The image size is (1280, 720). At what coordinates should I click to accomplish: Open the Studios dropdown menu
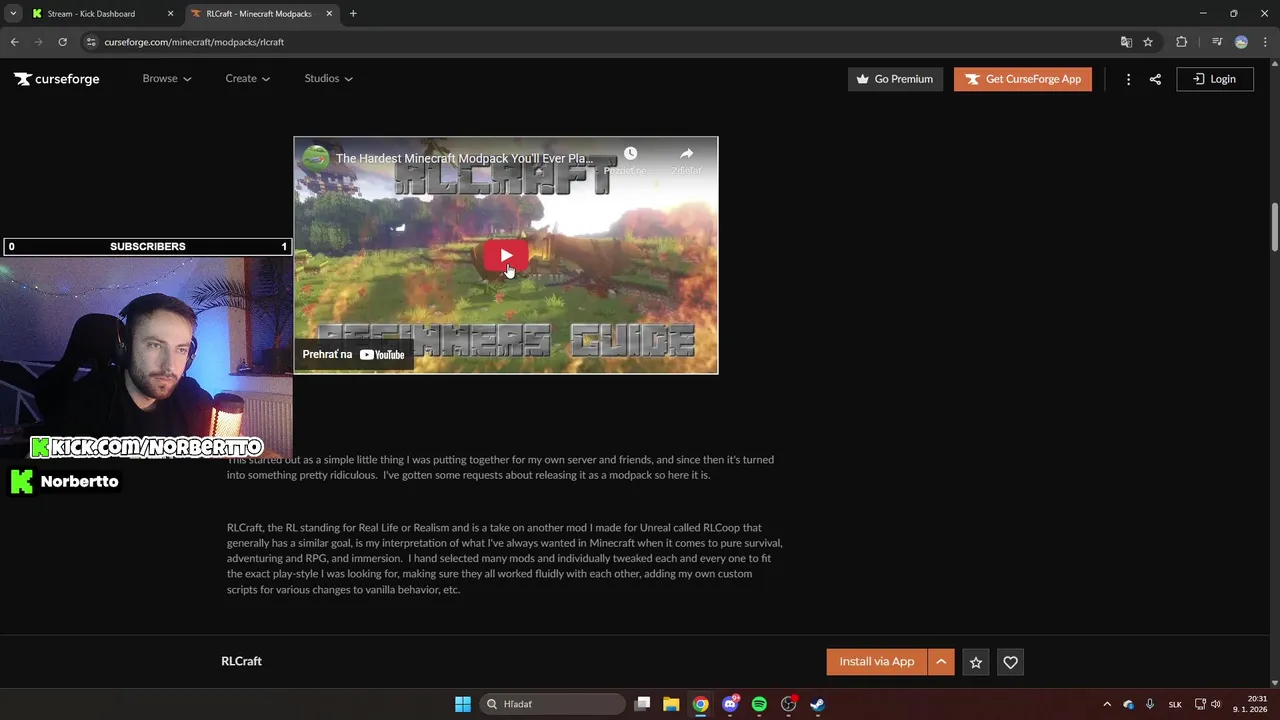click(329, 79)
